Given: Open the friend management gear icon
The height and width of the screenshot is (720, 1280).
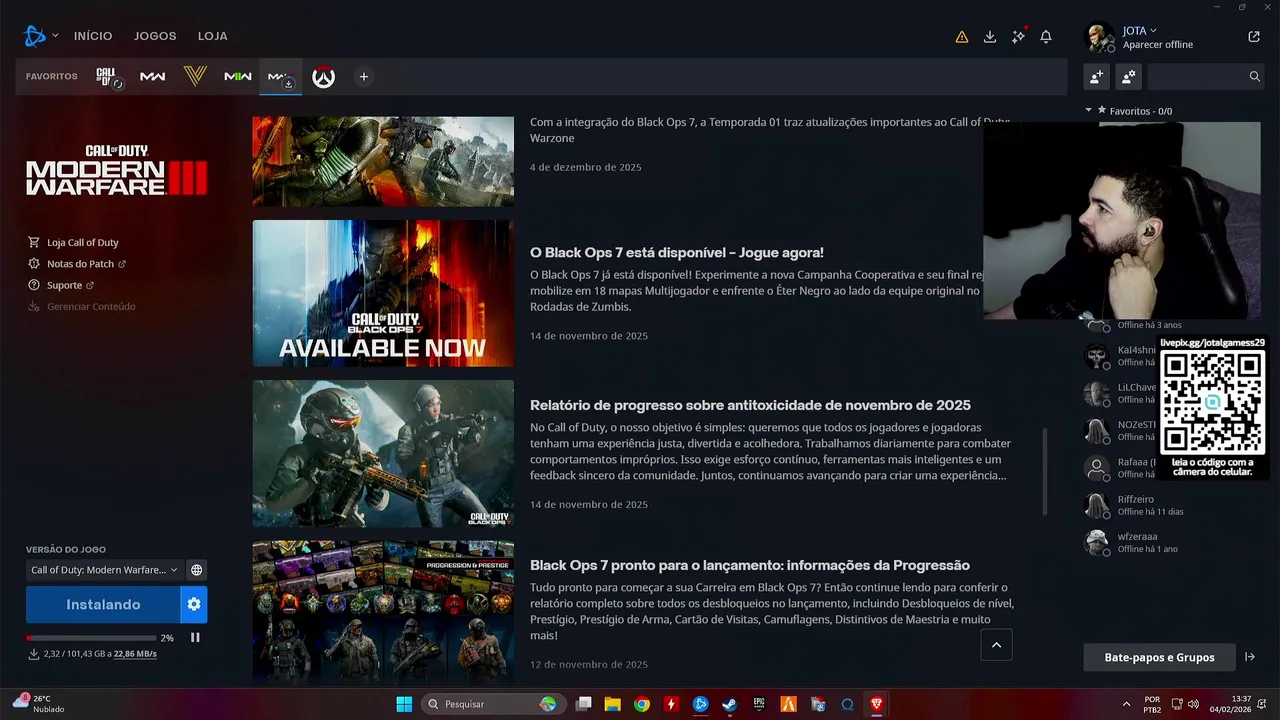Looking at the screenshot, I should point(1128,76).
